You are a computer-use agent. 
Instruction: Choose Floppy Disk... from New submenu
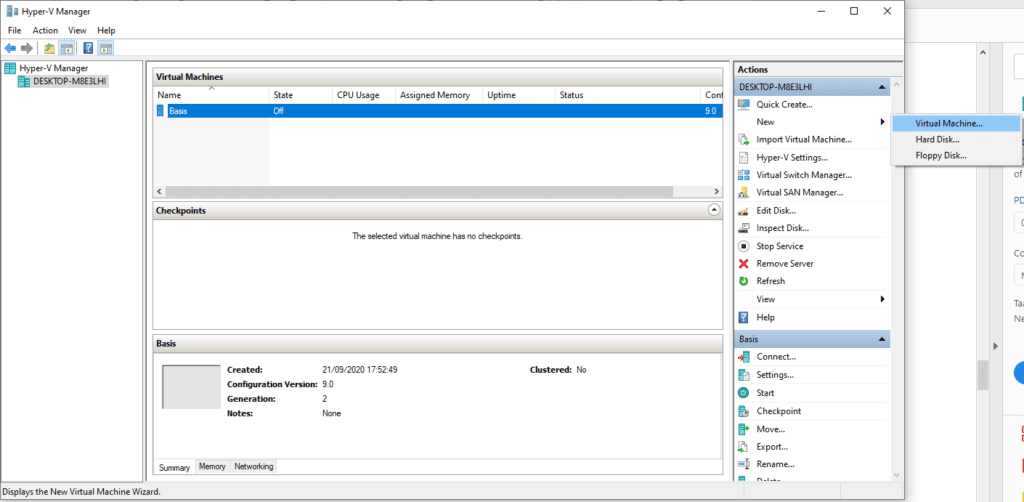click(x=955, y=155)
